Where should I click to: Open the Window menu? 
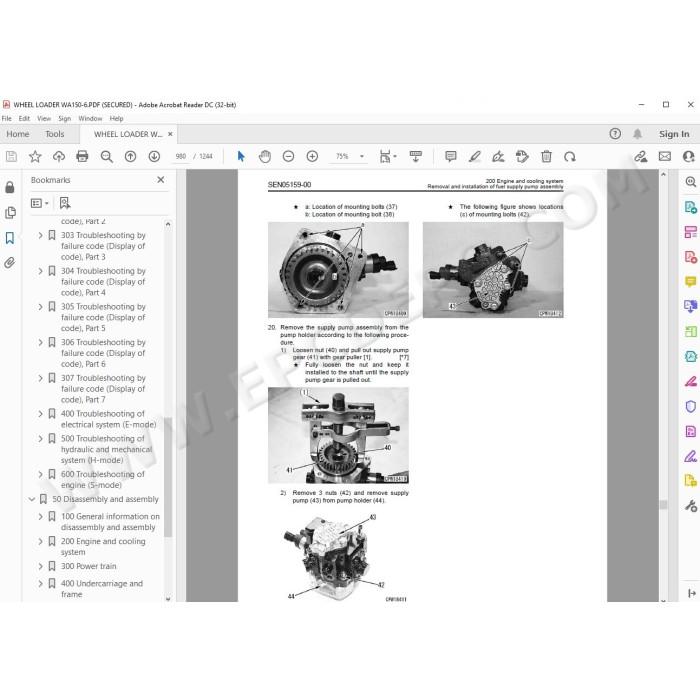point(90,118)
